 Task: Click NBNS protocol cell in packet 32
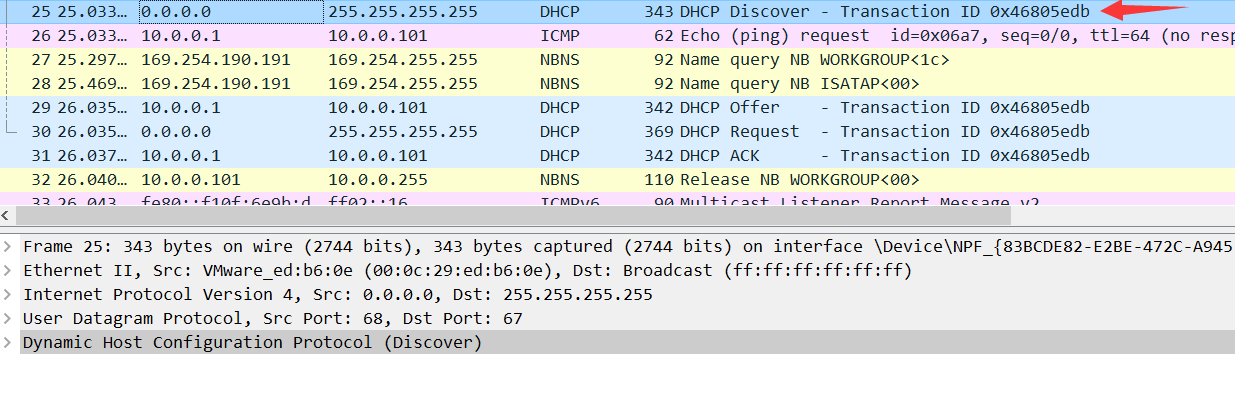click(559, 180)
